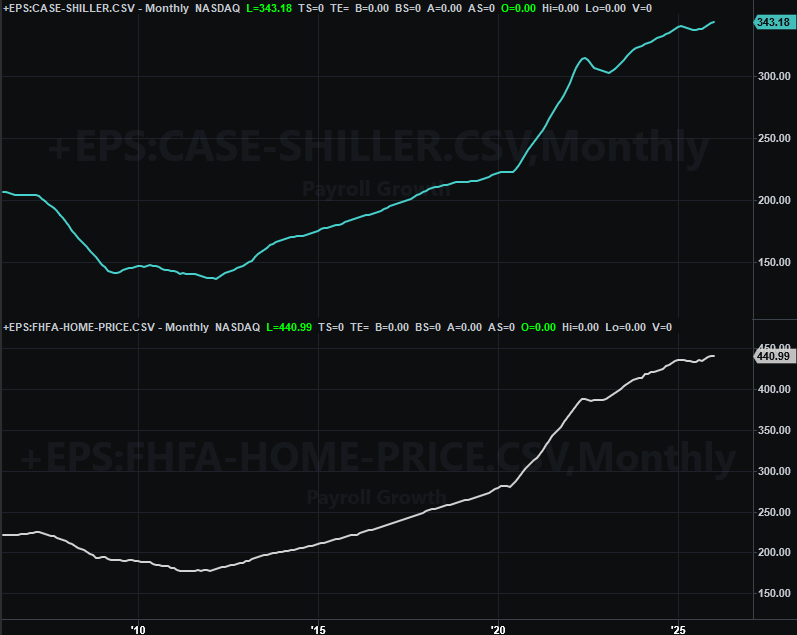Click the Payroll Growth watermark in the top chart
797x635 pixels.
tap(376, 189)
